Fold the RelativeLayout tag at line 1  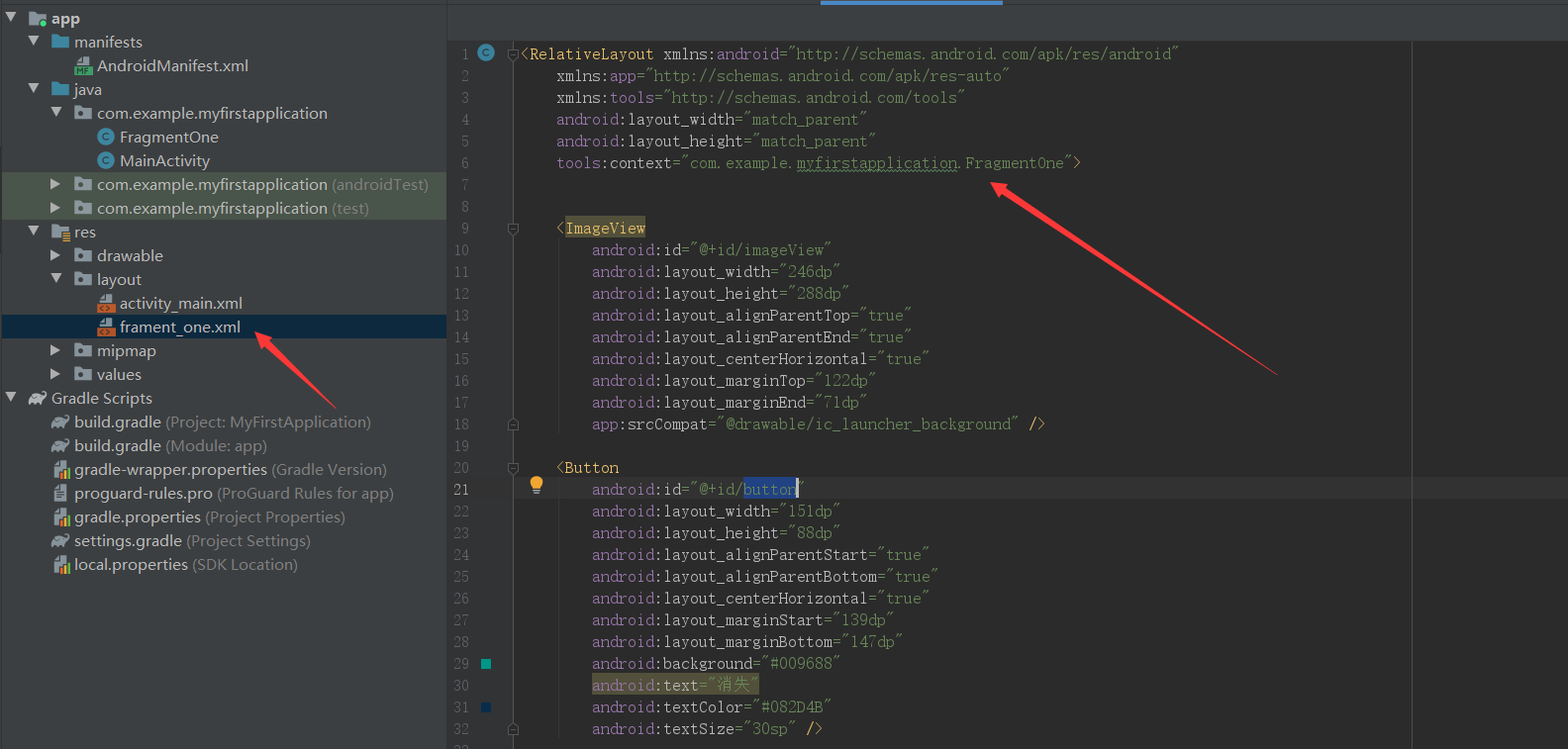point(513,54)
